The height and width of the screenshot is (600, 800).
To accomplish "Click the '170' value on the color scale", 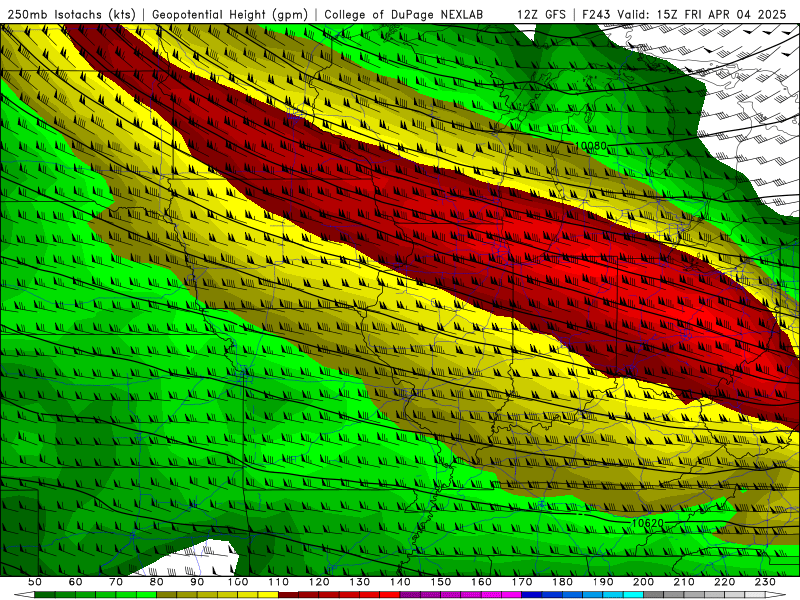I will (x=522, y=582).
